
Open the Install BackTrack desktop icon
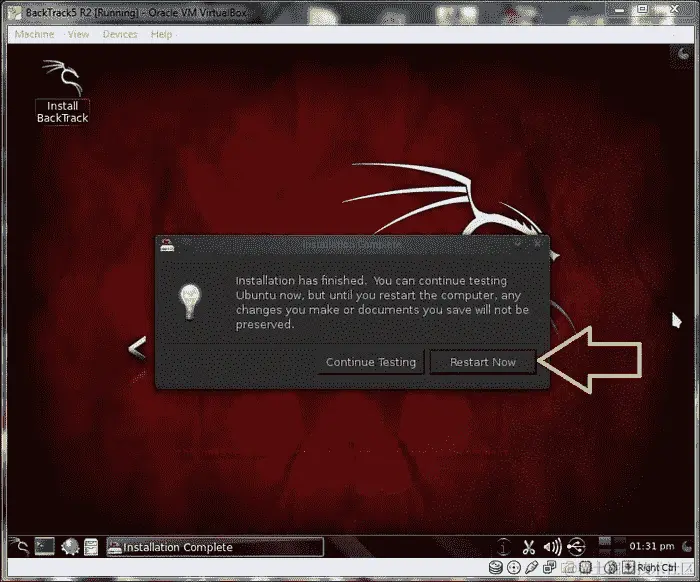[62, 92]
